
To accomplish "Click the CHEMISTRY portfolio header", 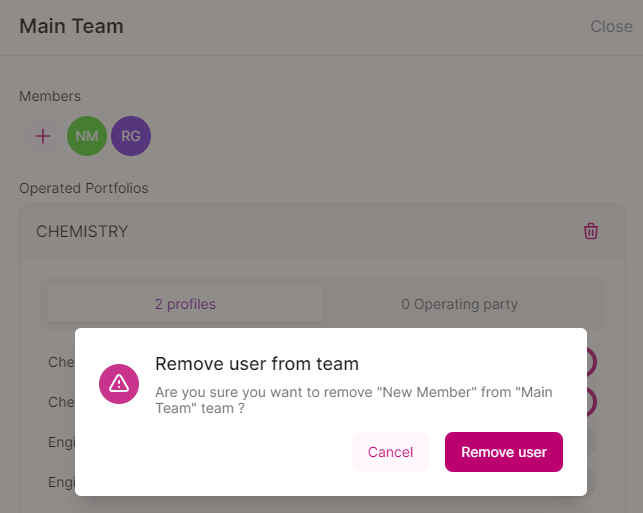I will [82, 231].
